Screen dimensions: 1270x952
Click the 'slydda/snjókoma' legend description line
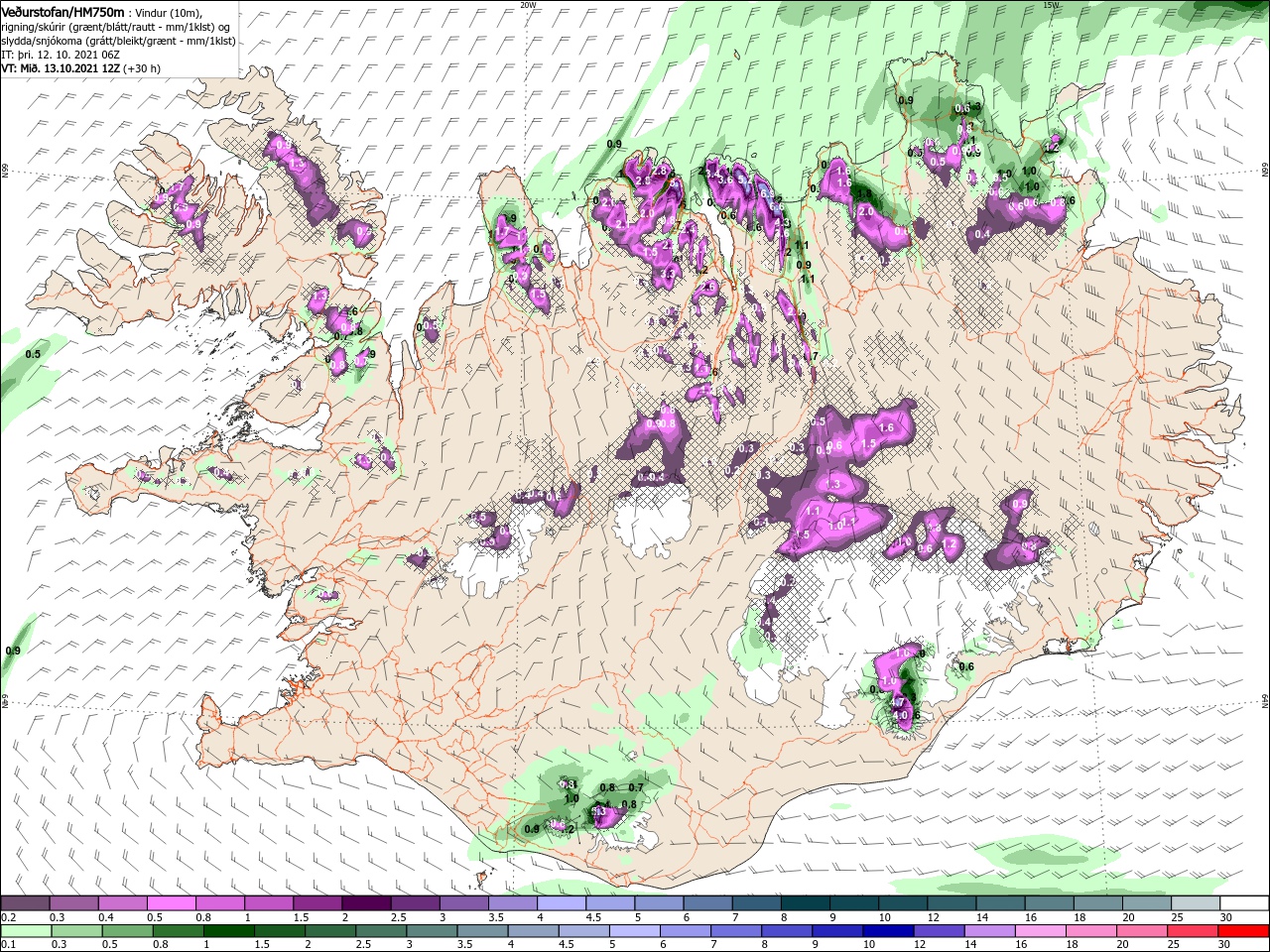[118, 40]
